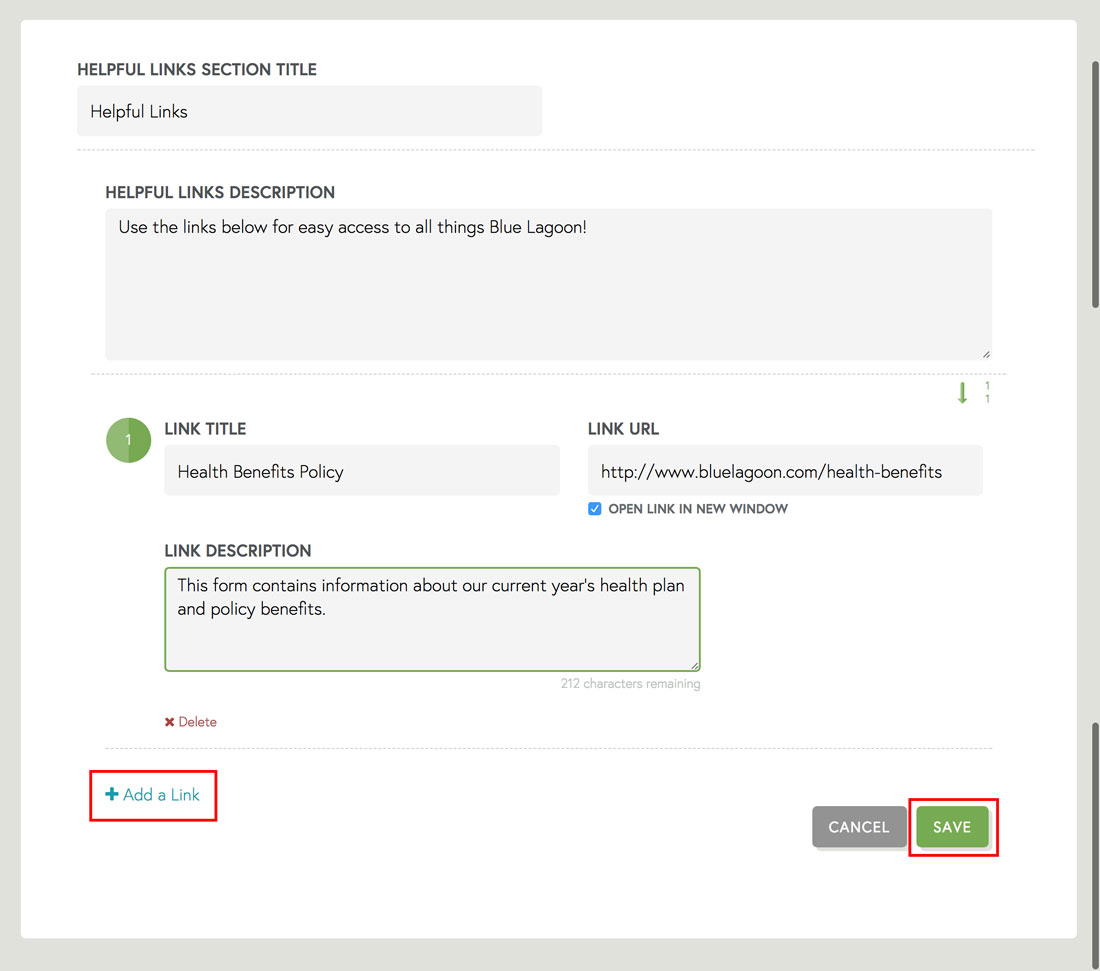This screenshot has height=971, width=1100.
Task: Cancel editing the Helpful Links section
Action: (x=858, y=827)
